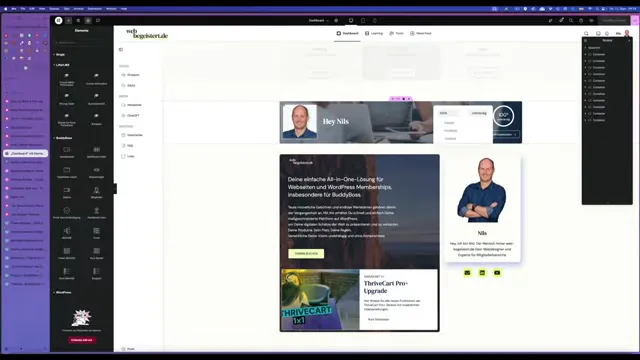
Task: Open the finder search icon in editor top bar
Action: [x=571, y=20]
